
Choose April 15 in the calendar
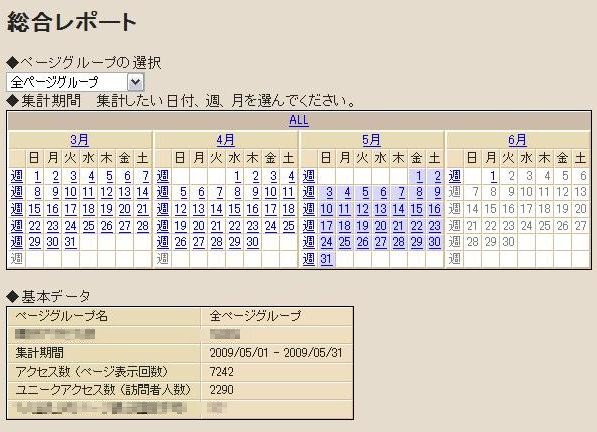point(235,209)
